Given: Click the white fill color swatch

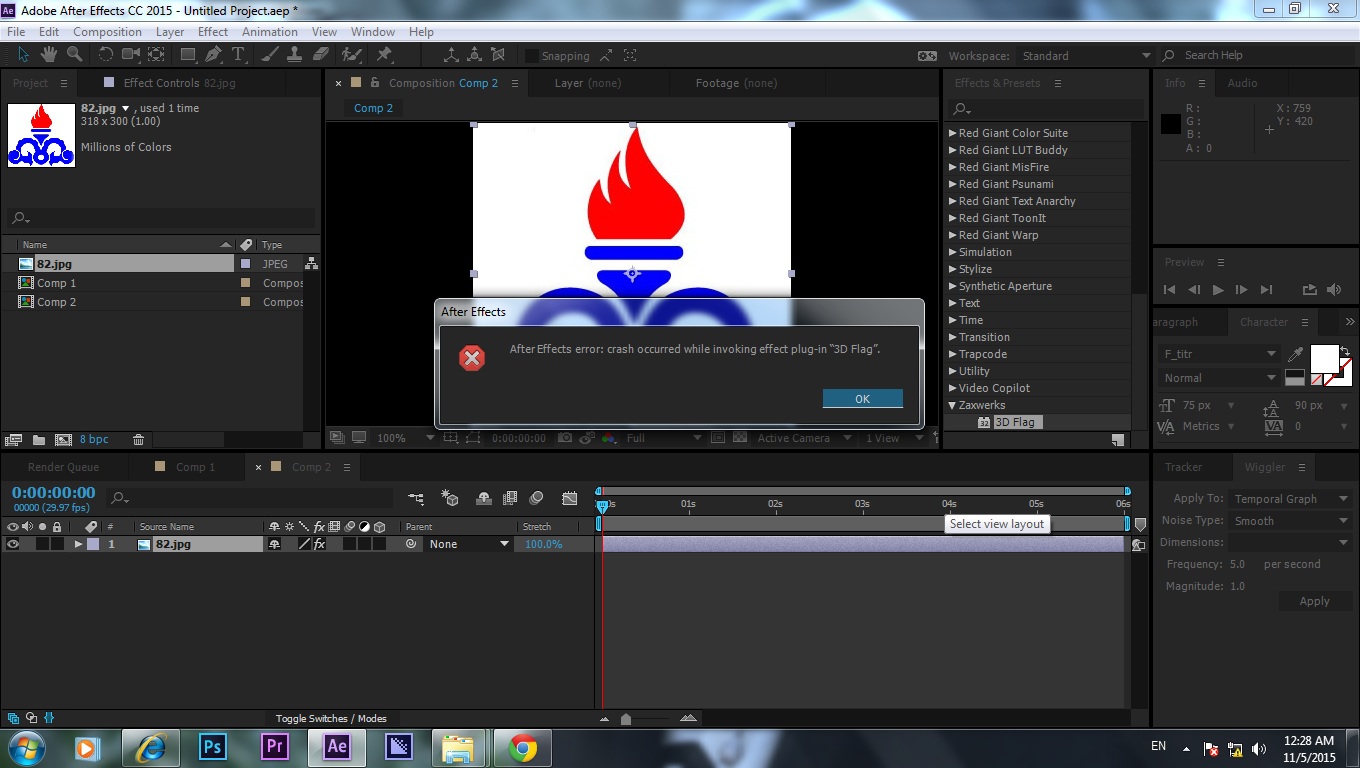Looking at the screenshot, I should pos(1324,359).
